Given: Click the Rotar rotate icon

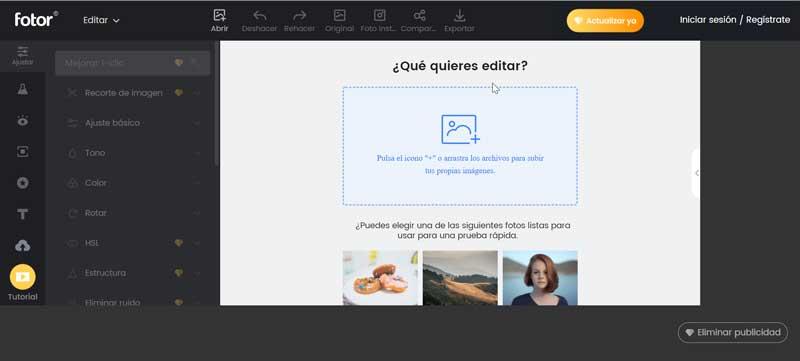Looking at the screenshot, I should pyautogui.click(x=72, y=213).
